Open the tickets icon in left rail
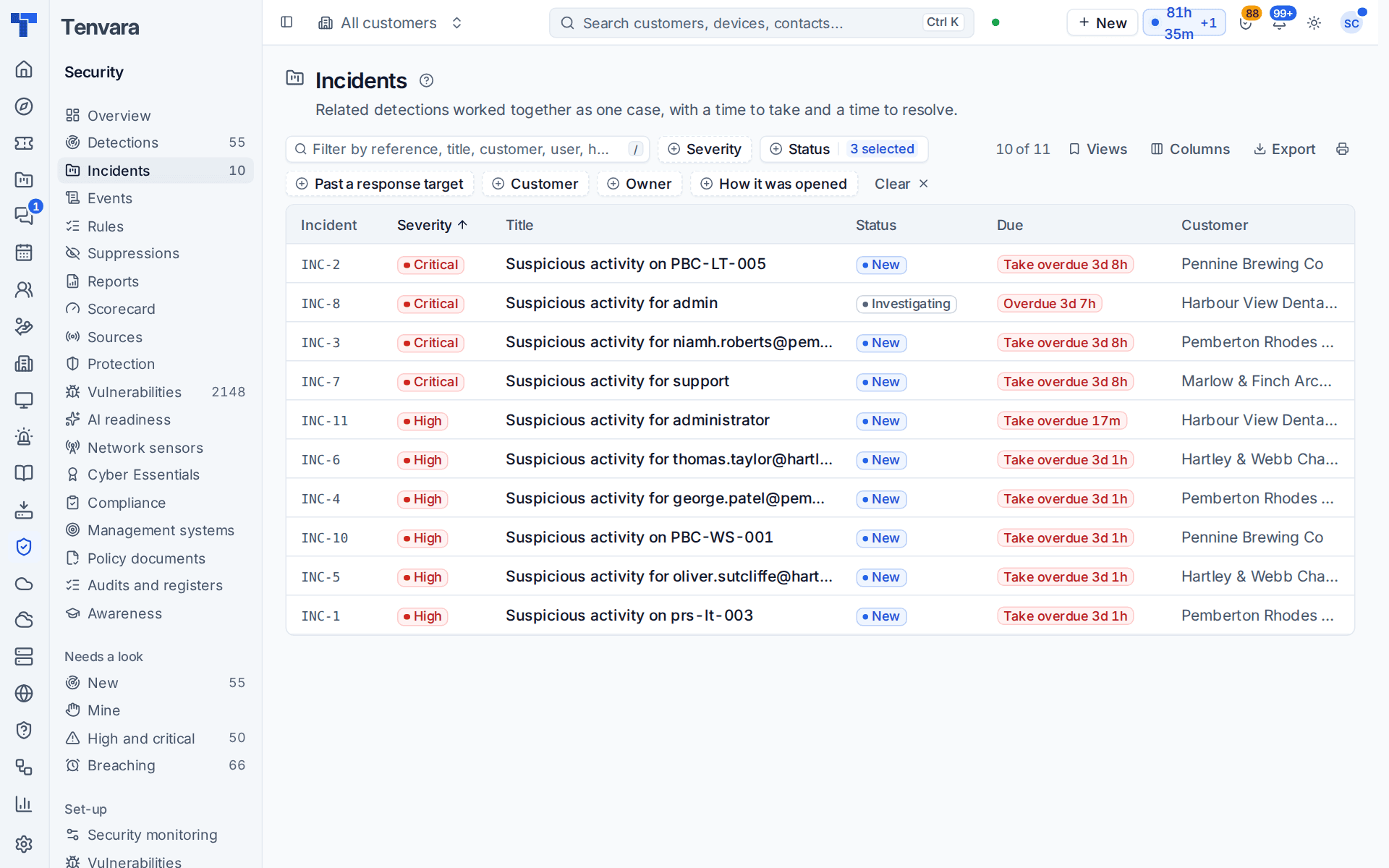Image resolution: width=1389 pixels, height=868 pixels. pyautogui.click(x=24, y=143)
